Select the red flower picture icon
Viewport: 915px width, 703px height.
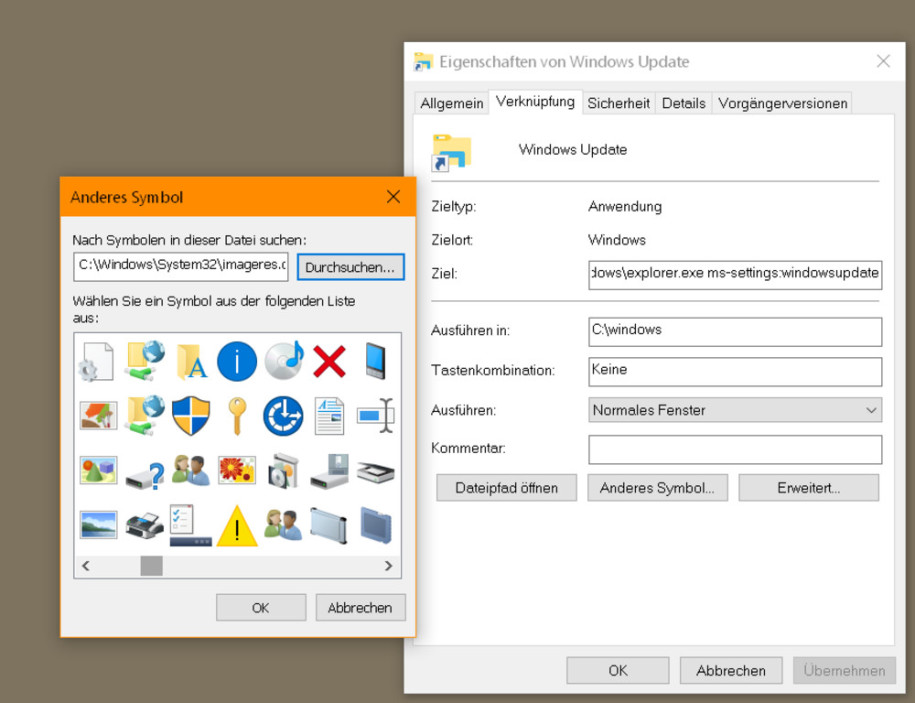point(237,470)
